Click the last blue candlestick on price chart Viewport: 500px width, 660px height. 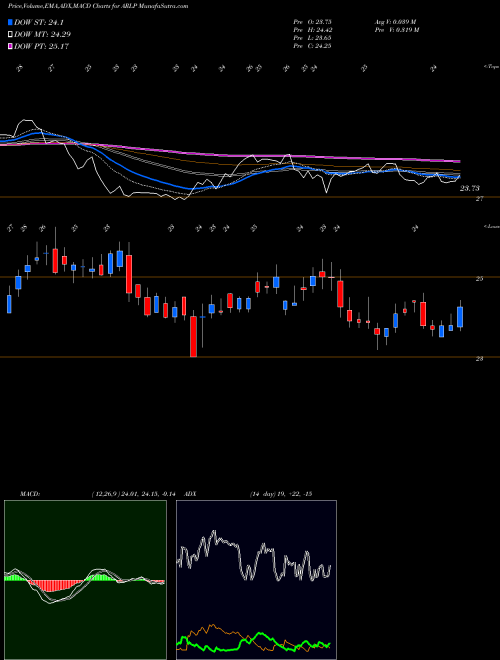click(460, 317)
